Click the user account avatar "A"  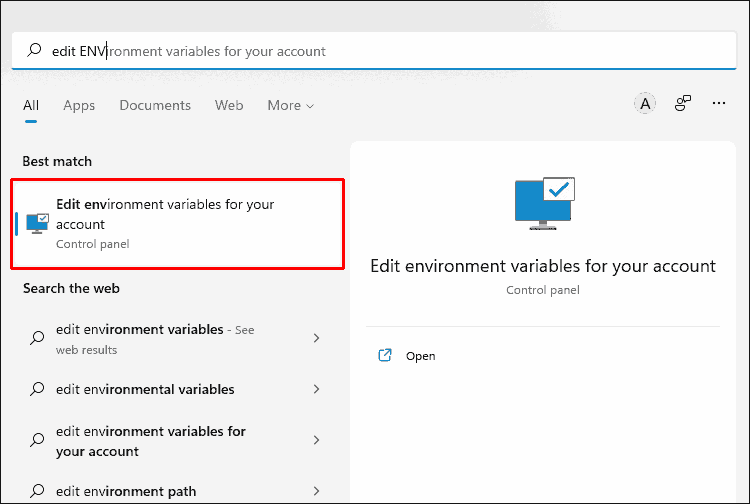coord(646,104)
